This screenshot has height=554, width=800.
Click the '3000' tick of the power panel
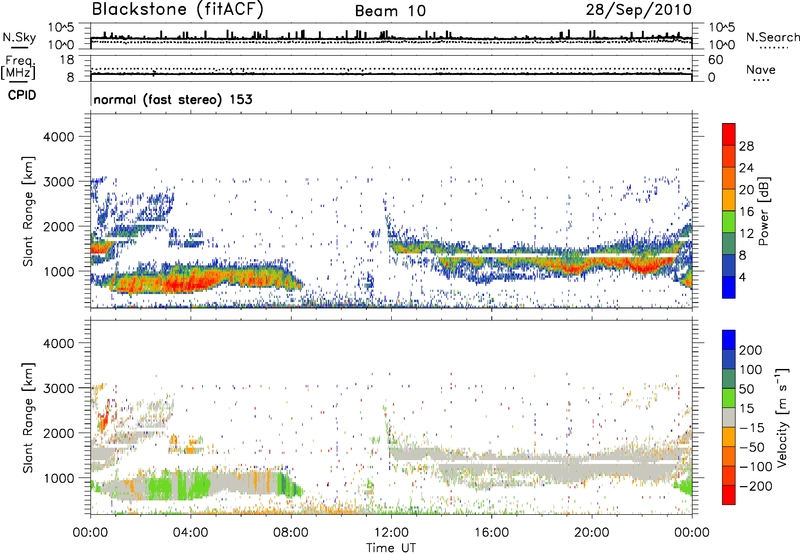pos(58,182)
